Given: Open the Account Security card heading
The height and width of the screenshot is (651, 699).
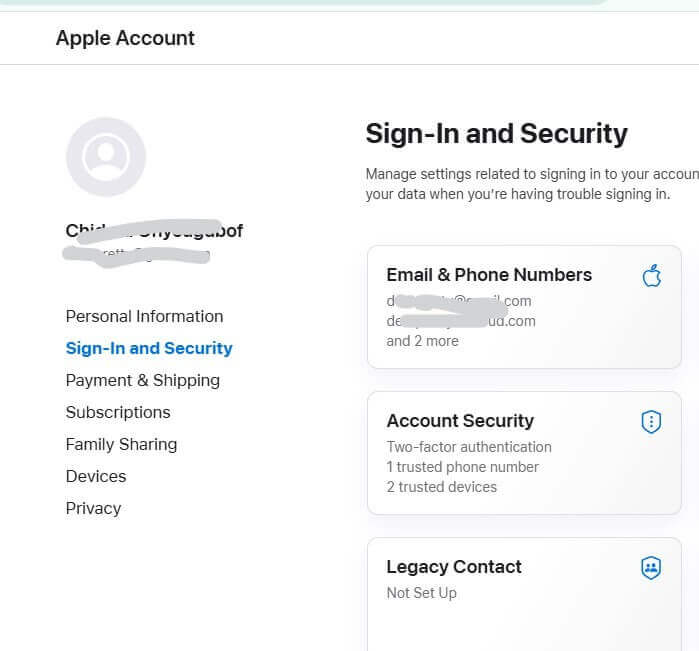Looking at the screenshot, I should pyautogui.click(x=460, y=420).
